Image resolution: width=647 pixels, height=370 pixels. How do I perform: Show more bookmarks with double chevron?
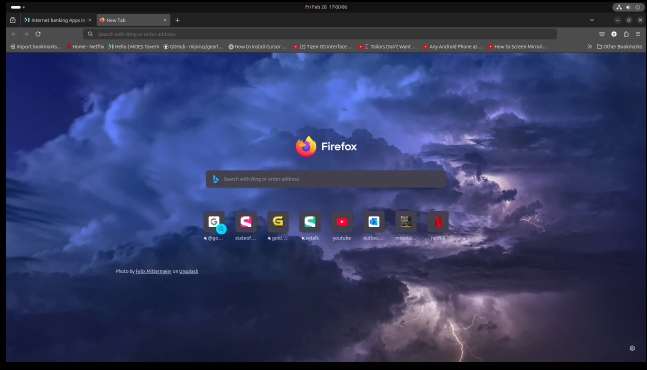[x=590, y=47]
